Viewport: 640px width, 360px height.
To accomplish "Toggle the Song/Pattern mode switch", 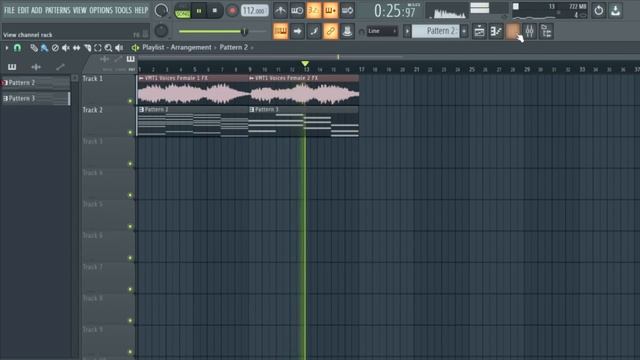I will point(182,11).
